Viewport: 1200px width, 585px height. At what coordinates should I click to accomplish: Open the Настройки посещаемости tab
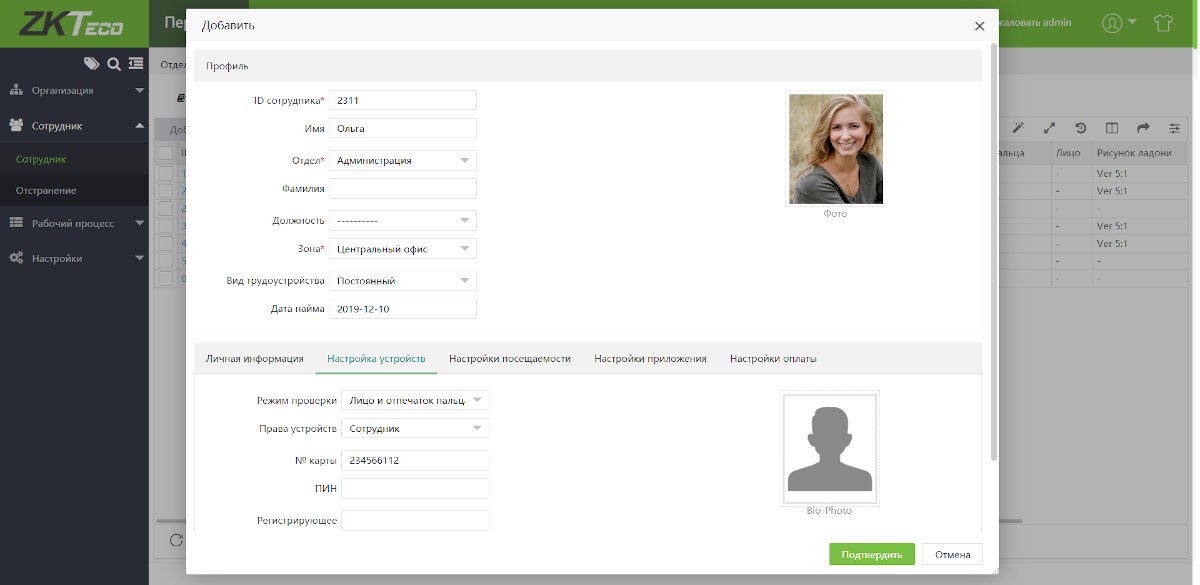pyautogui.click(x=510, y=359)
